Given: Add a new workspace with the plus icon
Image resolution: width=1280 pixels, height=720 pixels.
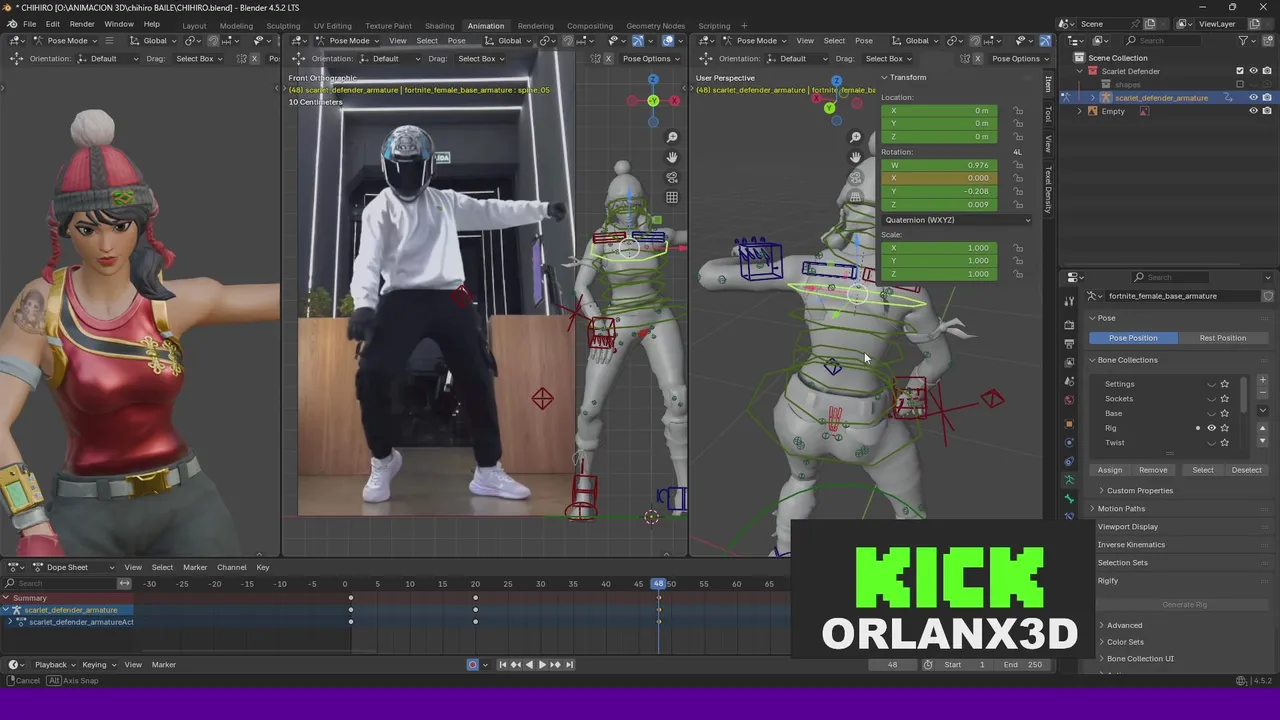Looking at the screenshot, I should [x=744, y=25].
